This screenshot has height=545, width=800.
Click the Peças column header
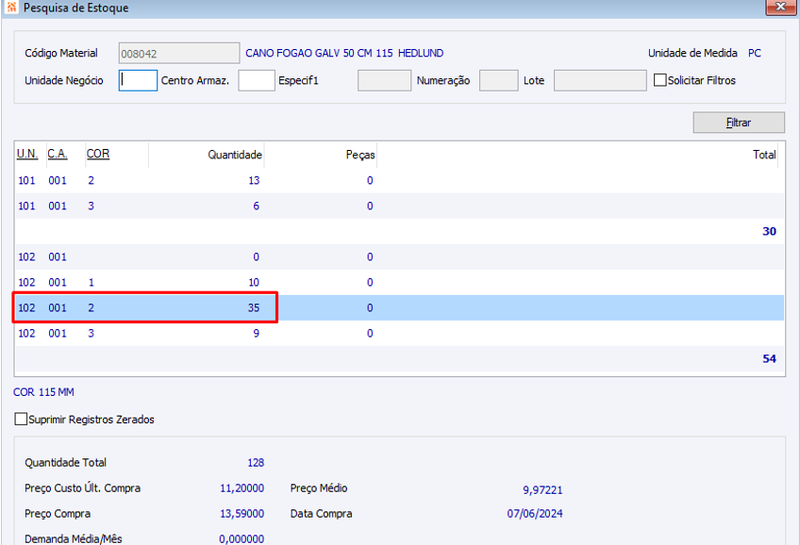360,155
